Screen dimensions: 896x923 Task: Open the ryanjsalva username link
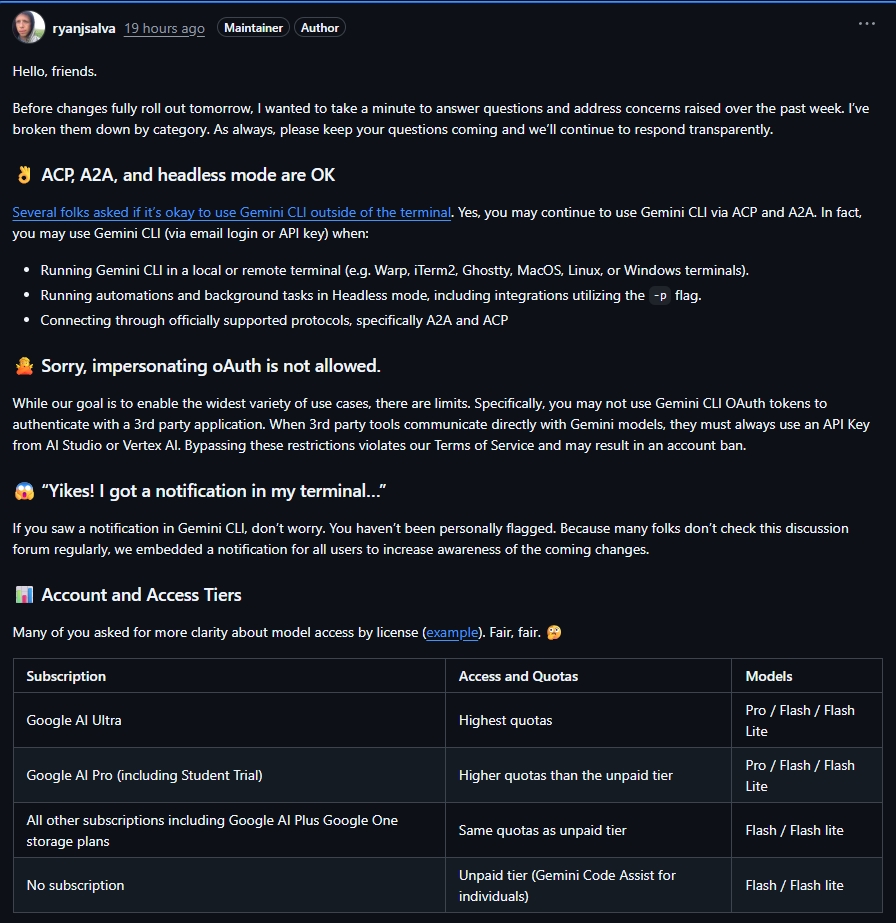pos(84,28)
